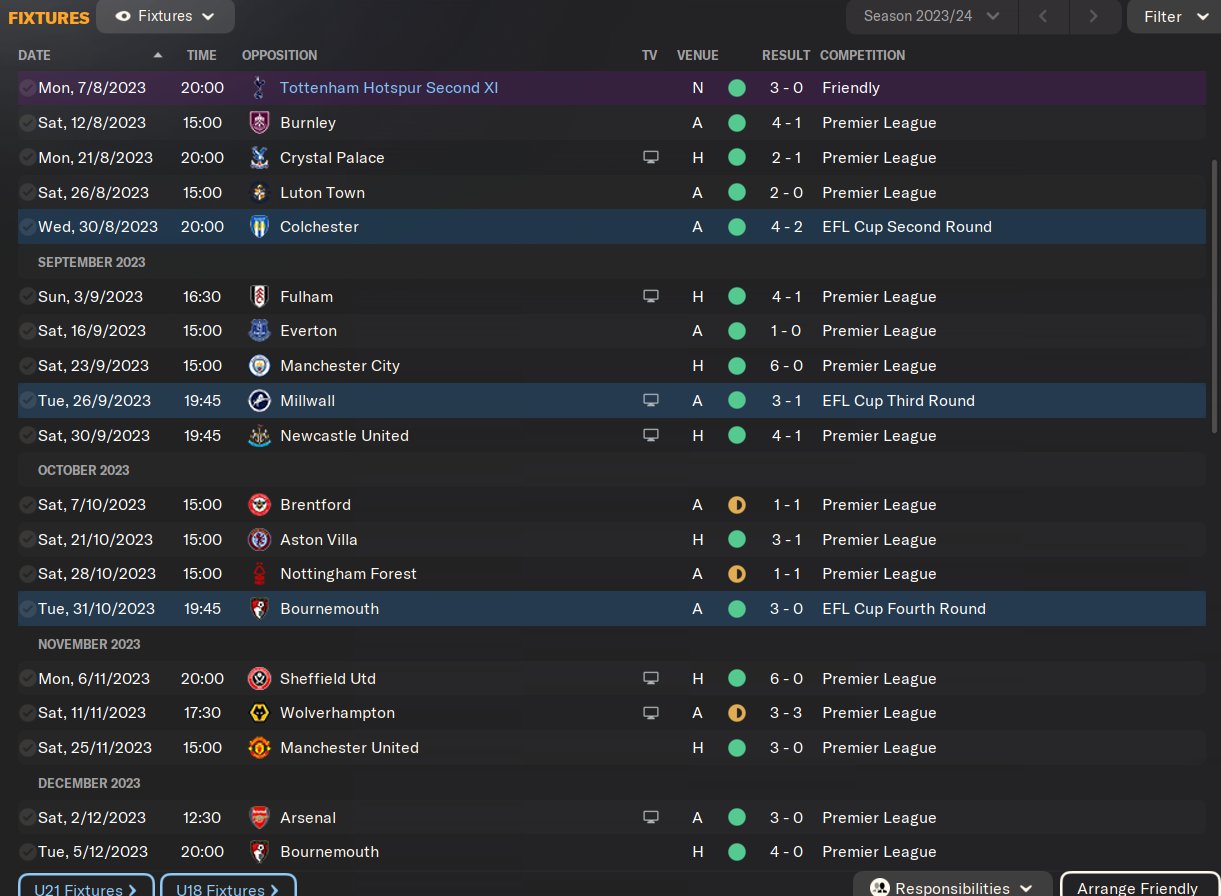Click the win result dot for Manchester United

(x=737, y=748)
